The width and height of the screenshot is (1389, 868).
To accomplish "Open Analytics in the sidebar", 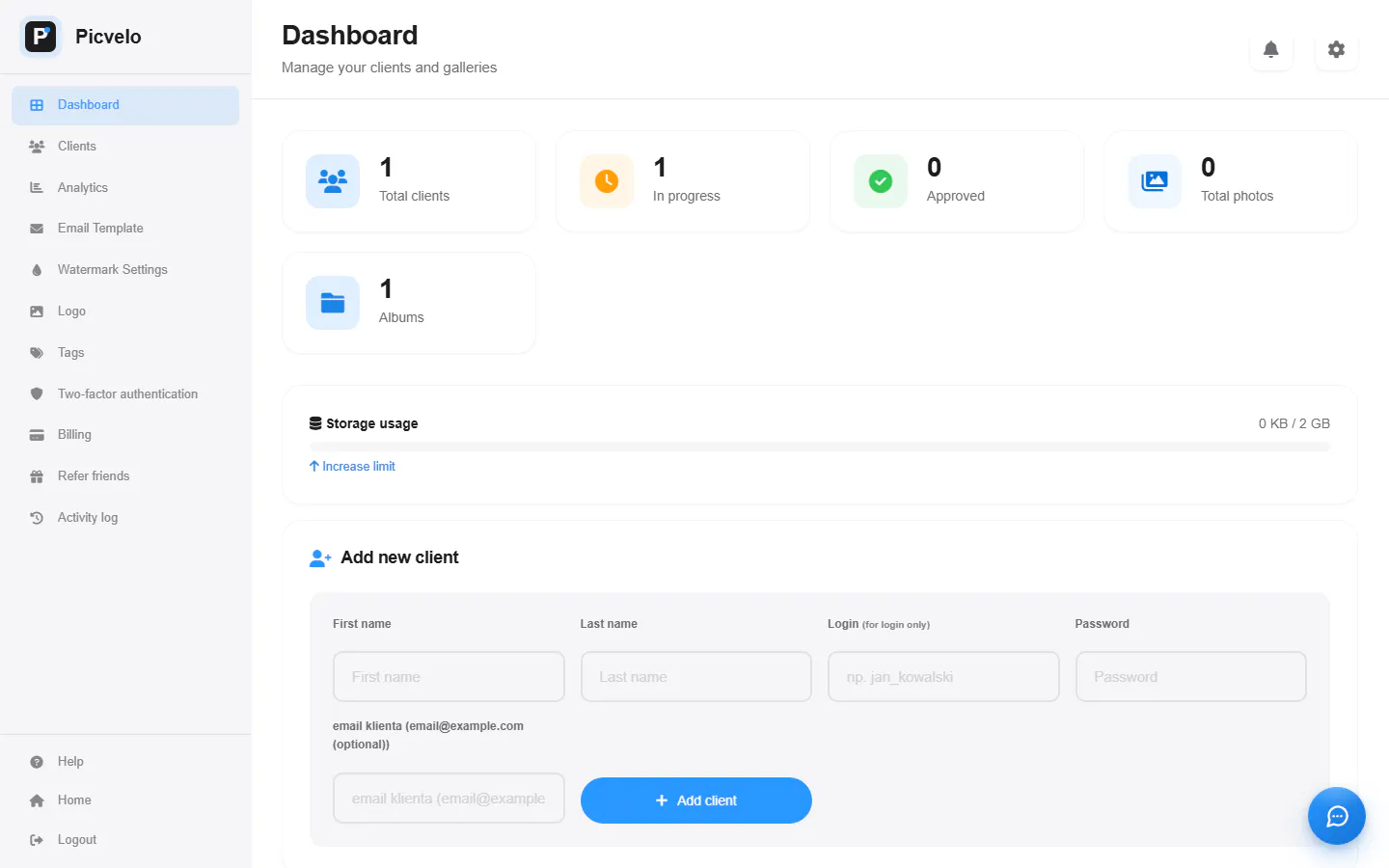I will pyautogui.click(x=125, y=188).
